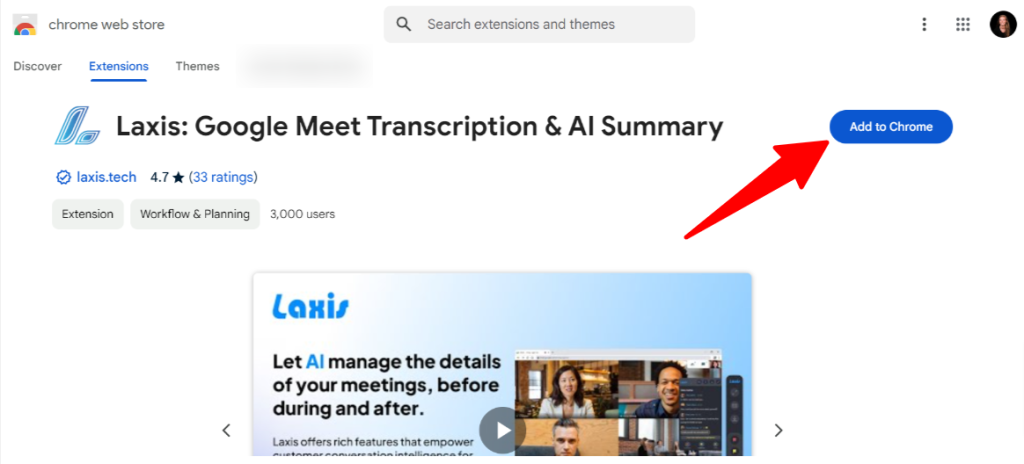This screenshot has height=464, width=1024.
Task: Open the laxis.tech publisher link
Action: pyautogui.click(x=106, y=177)
